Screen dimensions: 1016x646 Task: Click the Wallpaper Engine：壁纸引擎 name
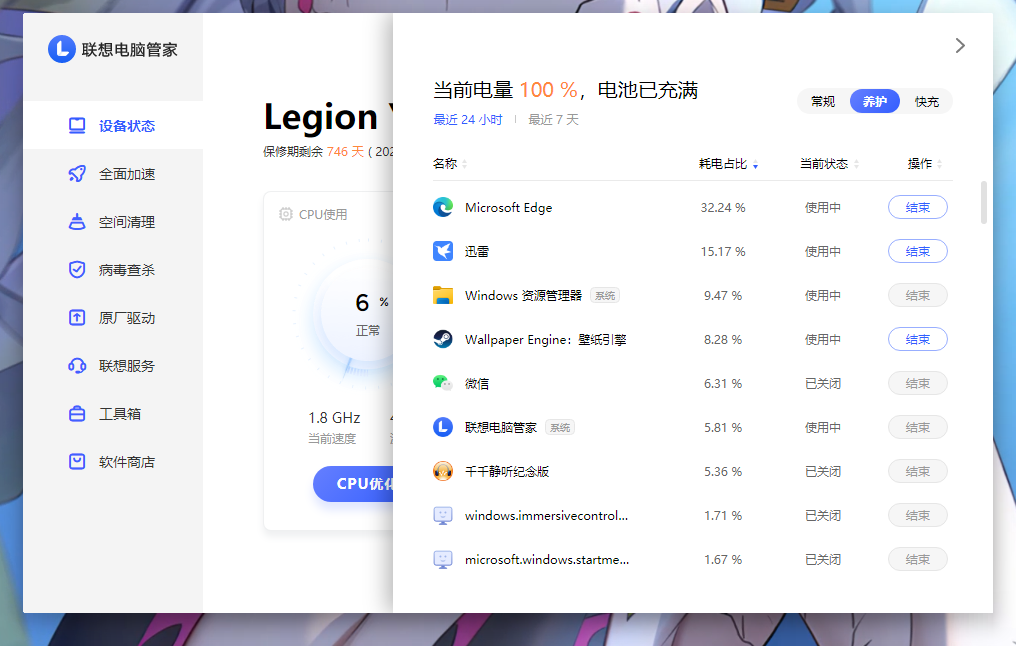pyautogui.click(x=546, y=340)
